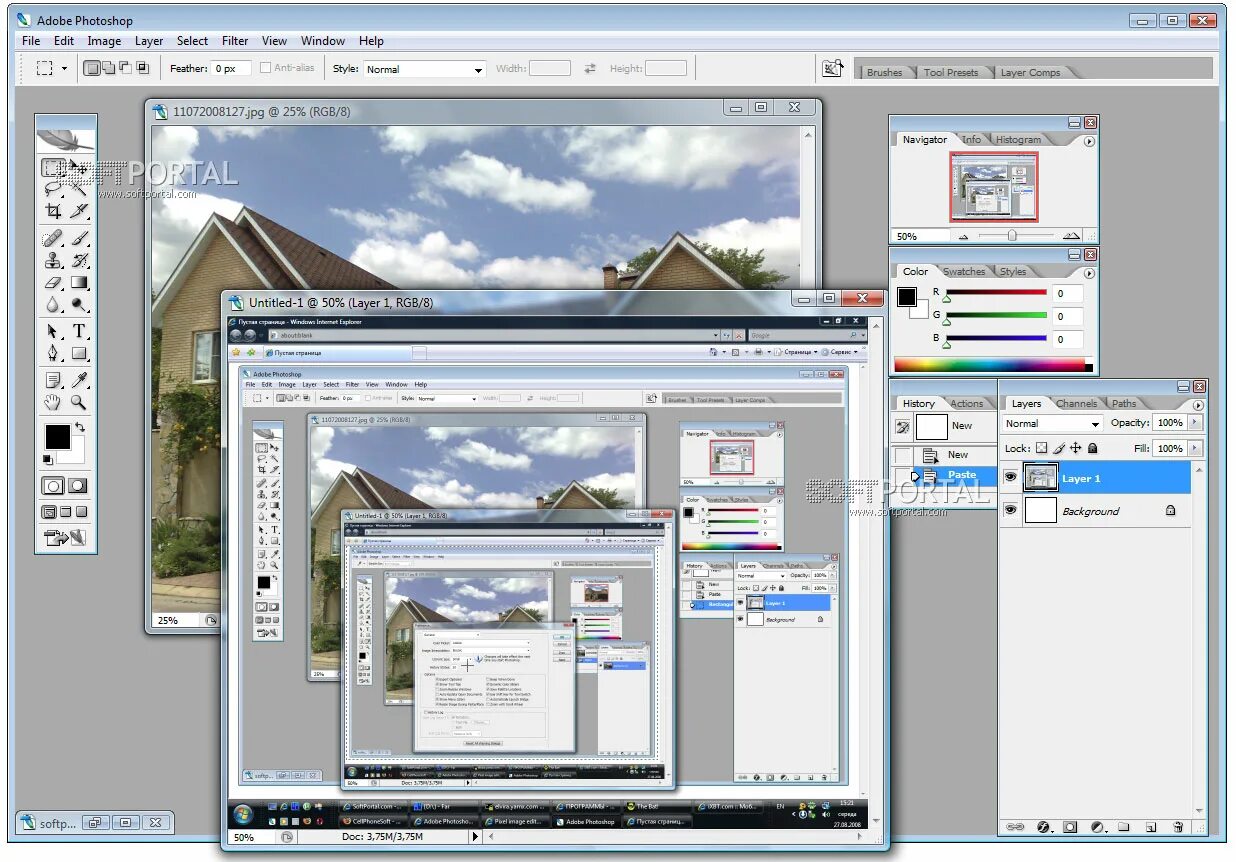Viewport: 1236px width, 862px height.
Task: Select the Rectangular Marquee tool
Action: click(x=52, y=167)
